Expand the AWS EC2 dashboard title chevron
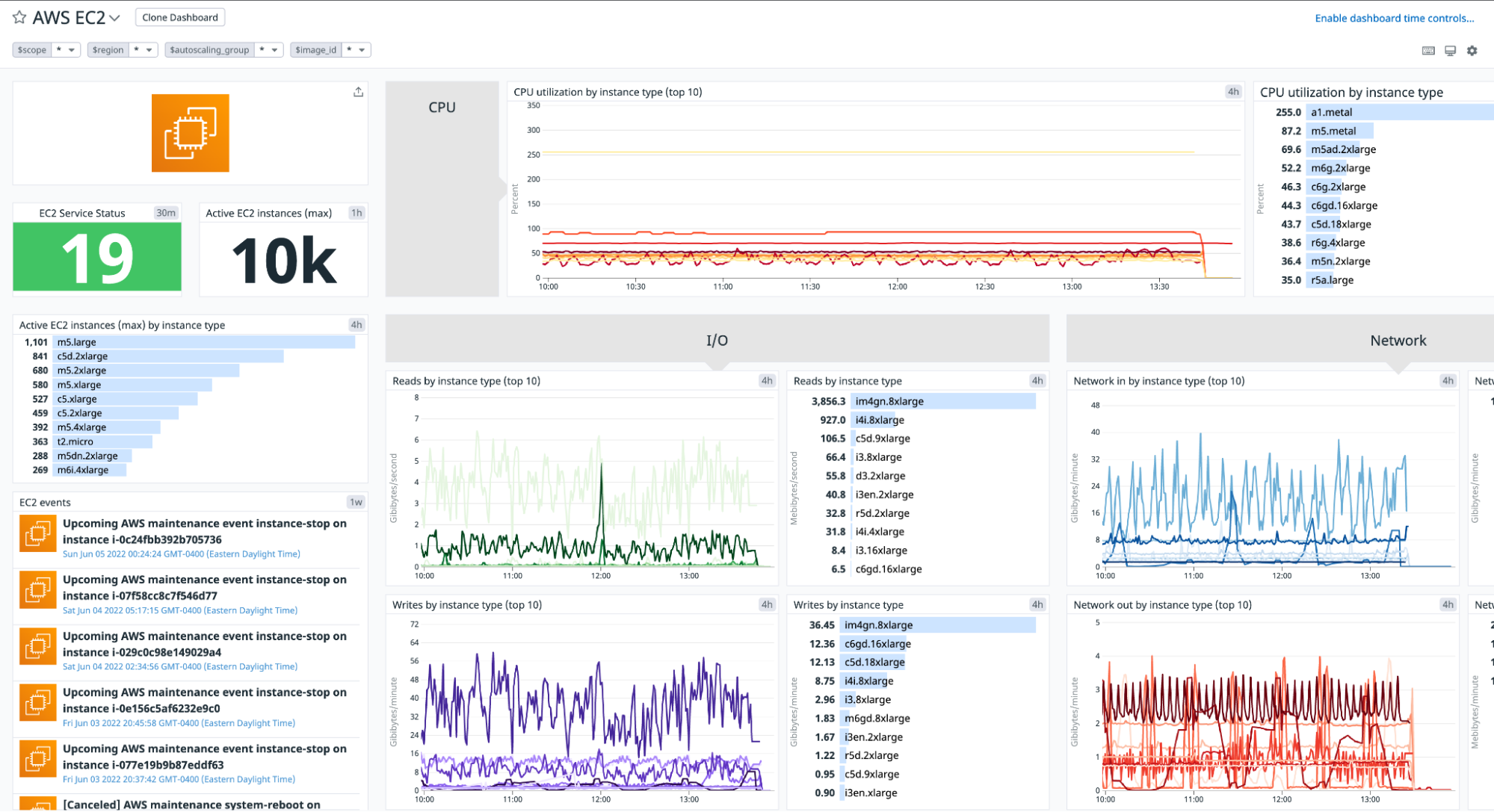The image size is (1494, 812). pyautogui.click(x=114, y=18)
